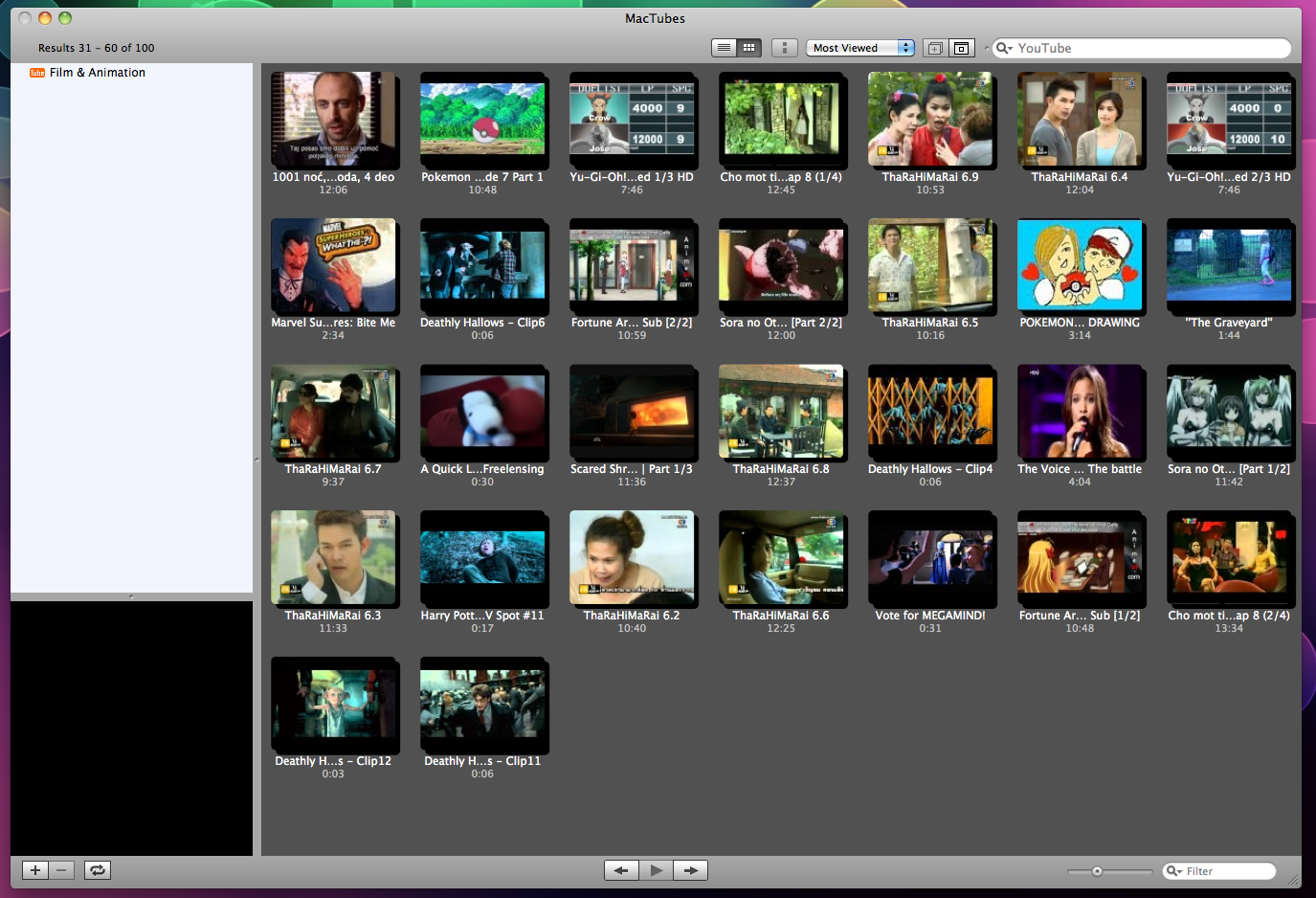Toggle the embedded player window icon
This screenshot has width=1316, height=898.
(x=962, y=48)
